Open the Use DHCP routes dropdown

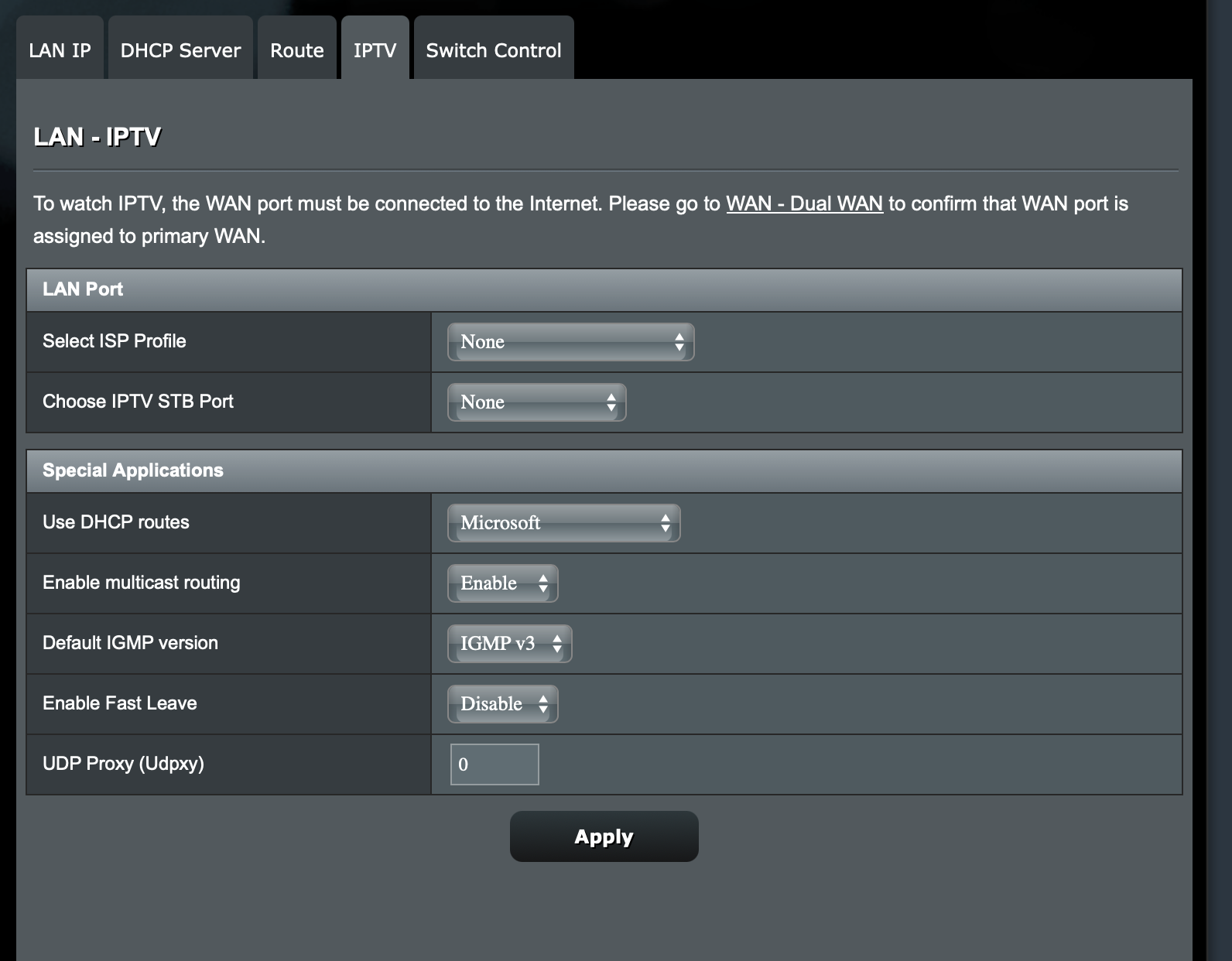pos(564,523)
